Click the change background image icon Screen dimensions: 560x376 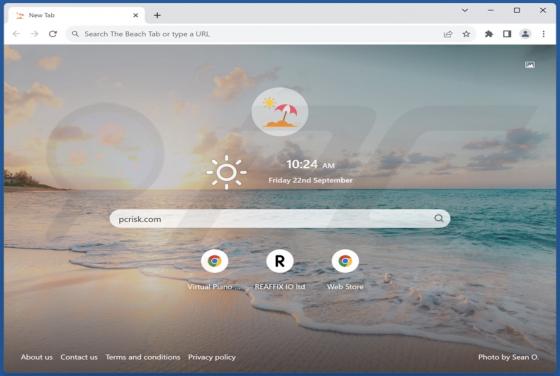[x=530, y=65]
